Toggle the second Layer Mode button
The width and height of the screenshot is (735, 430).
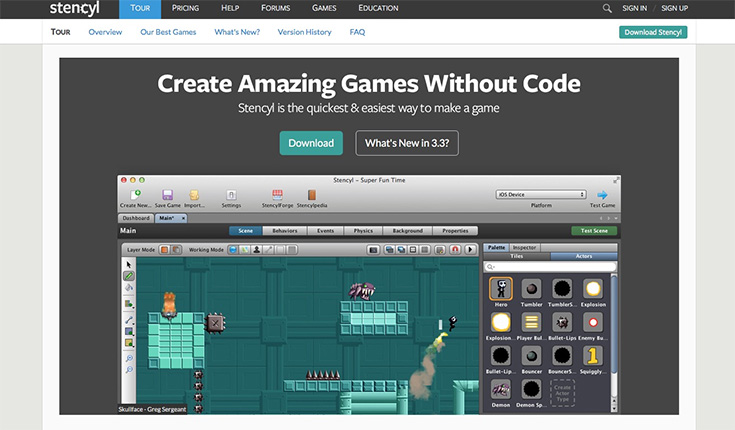point(176,250)
